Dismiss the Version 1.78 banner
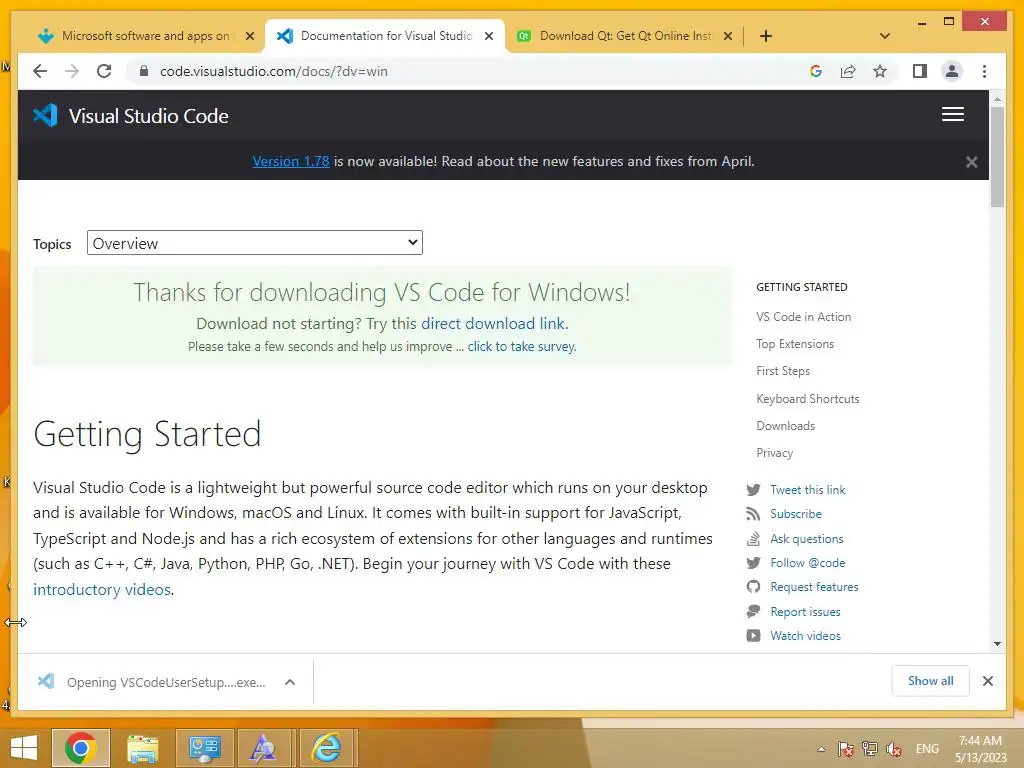1024x768 pixels. click(x=972, y=162)
